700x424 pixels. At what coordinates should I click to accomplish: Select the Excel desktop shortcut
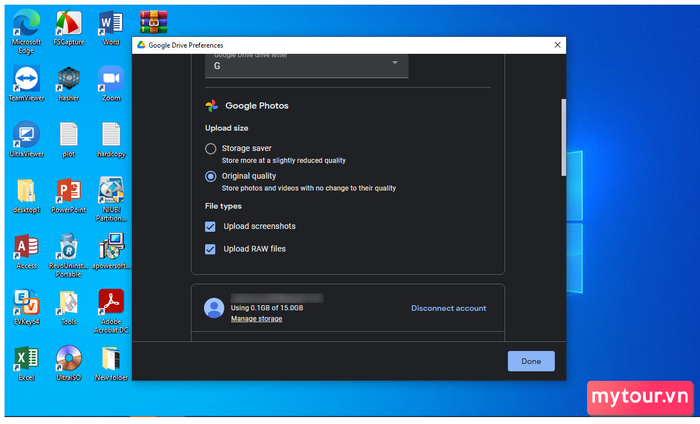click(x=26, y=363)
